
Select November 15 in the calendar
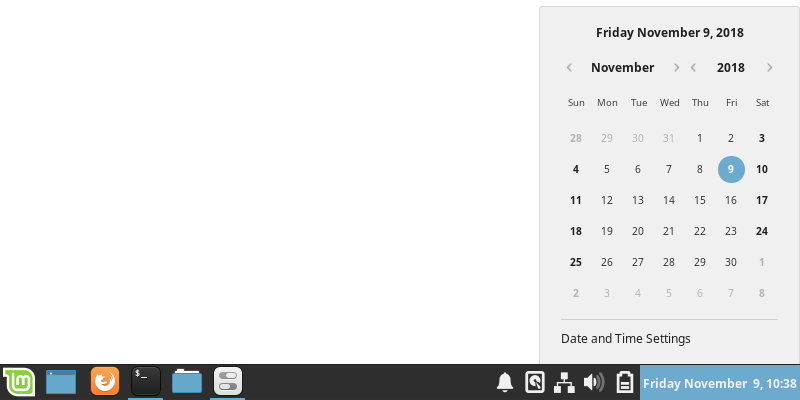(x=700, y=201)
